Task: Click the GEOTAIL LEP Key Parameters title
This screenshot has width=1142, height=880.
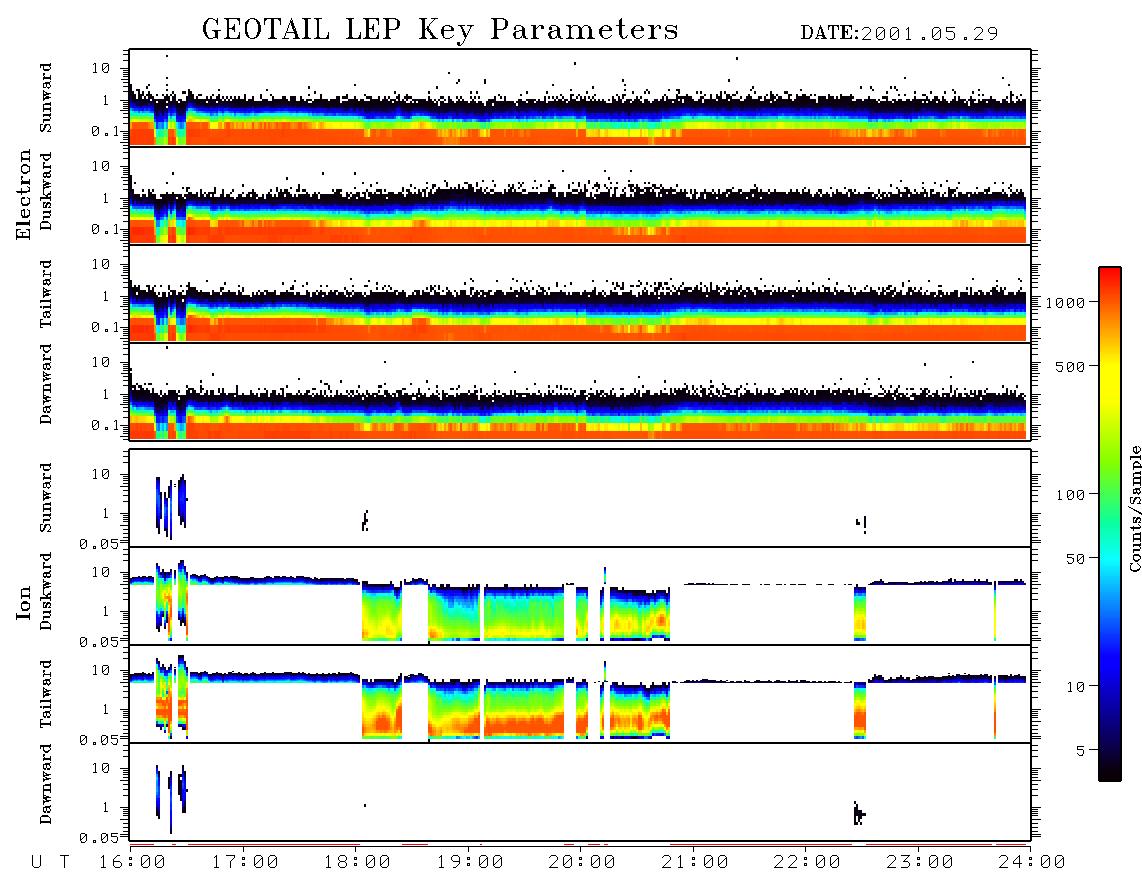Action: (x=440, y=30)
